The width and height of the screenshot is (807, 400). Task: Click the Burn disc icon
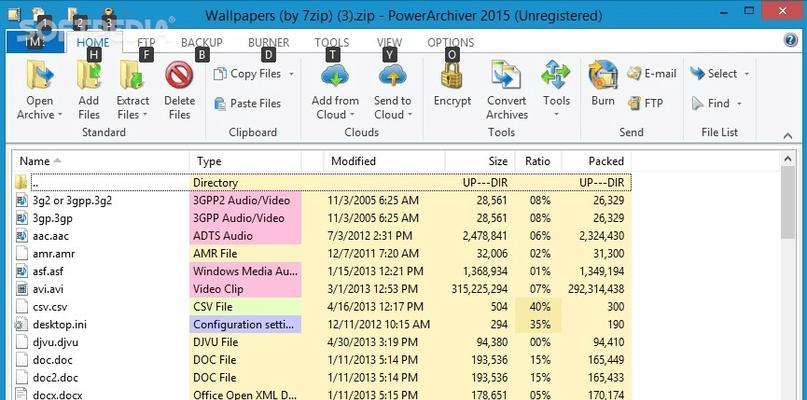click(603, 76)
